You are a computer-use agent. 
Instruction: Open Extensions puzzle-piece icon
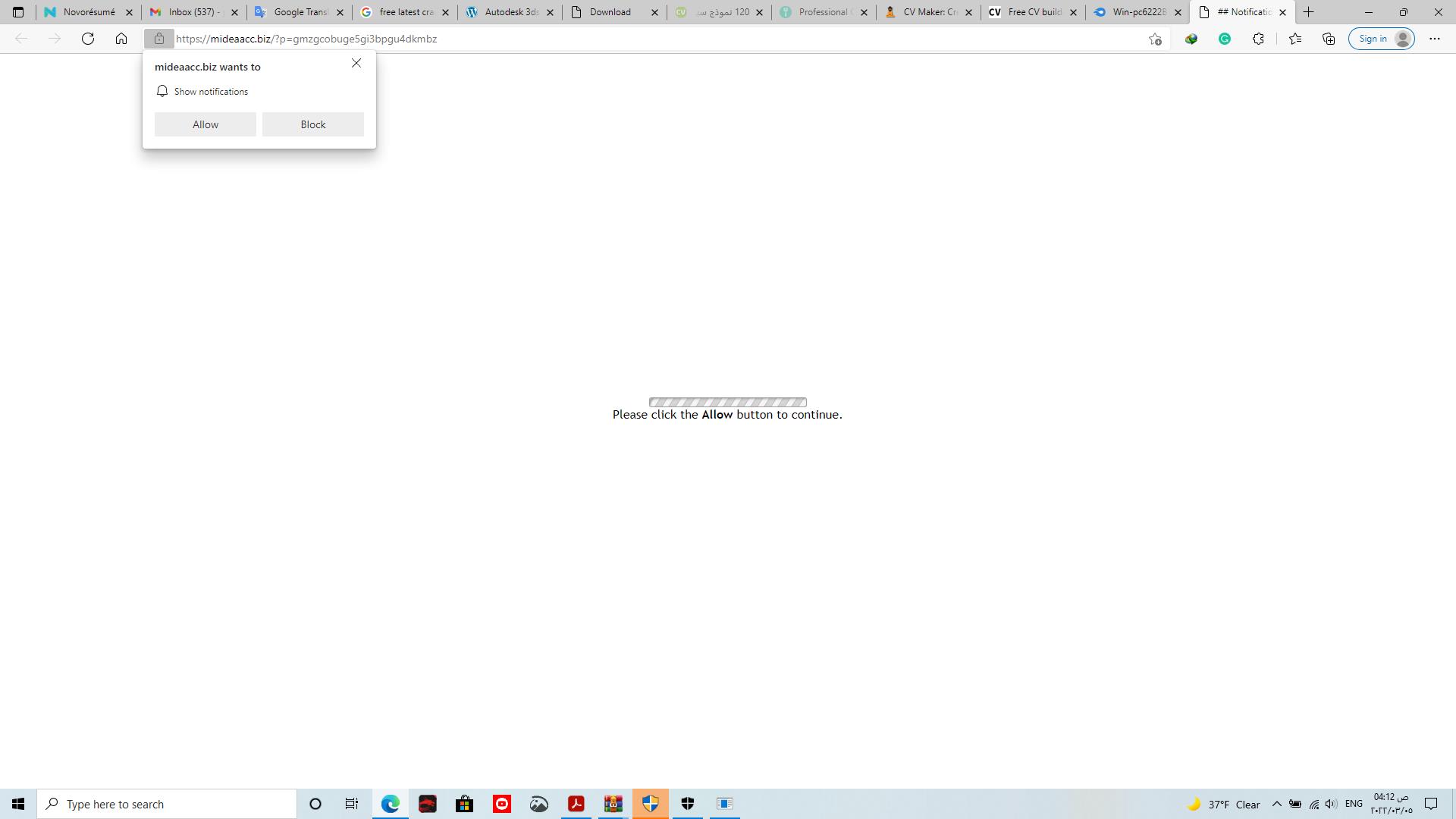pyautogui.click(x=1258, y=39)
